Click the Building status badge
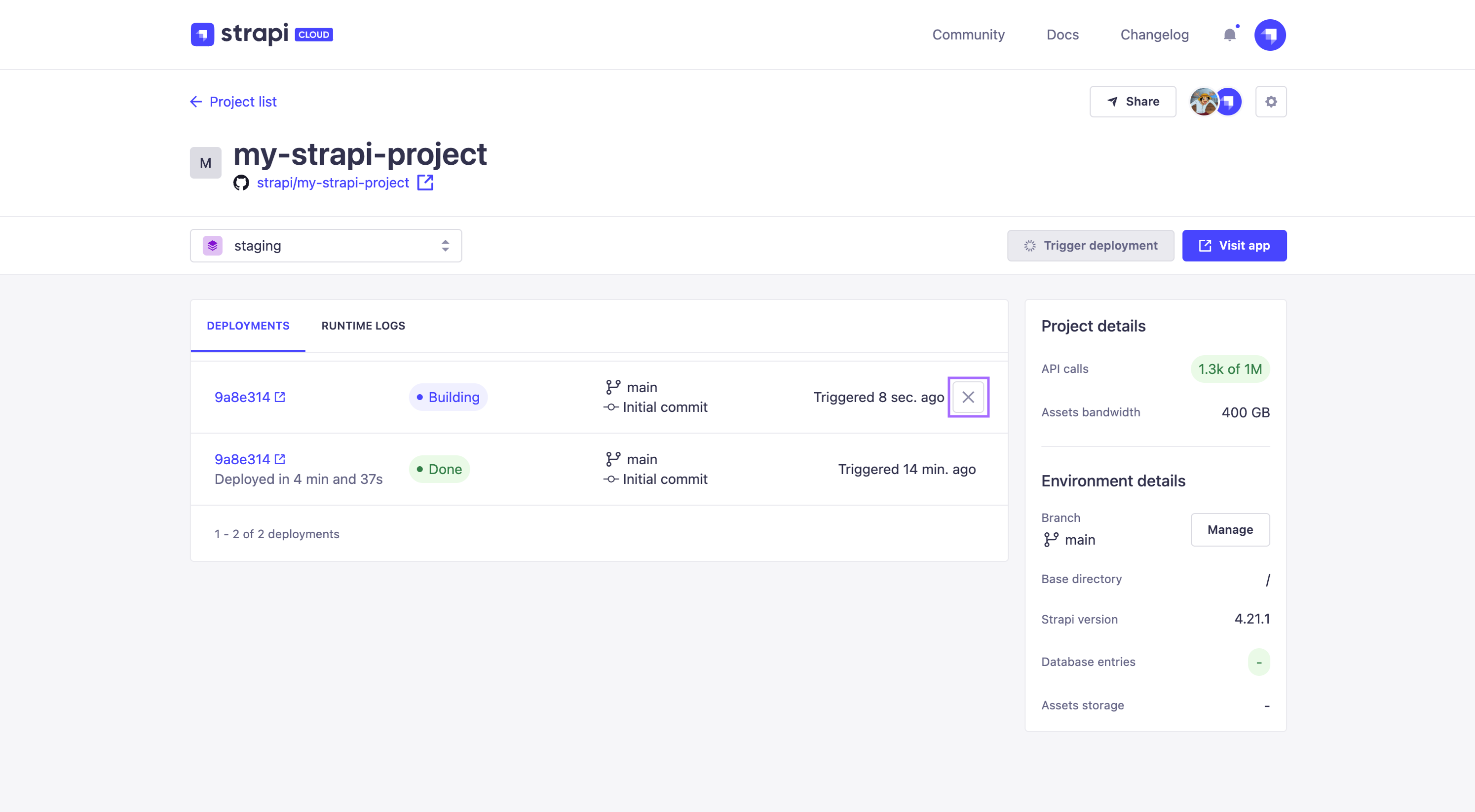1475x812 pixels. pyautogui.click(x=448, y=397)
